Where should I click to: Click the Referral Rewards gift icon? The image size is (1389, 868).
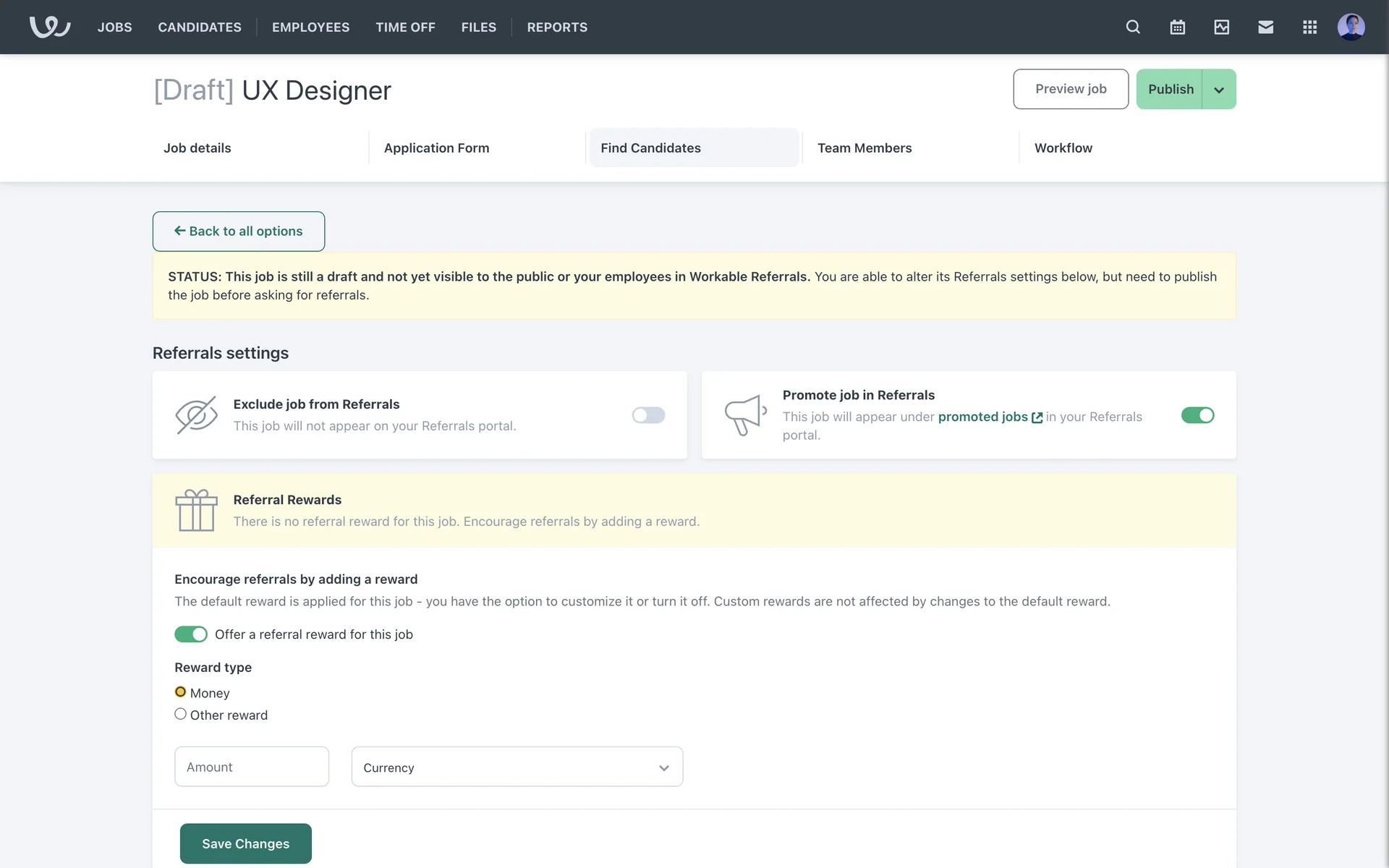point(196,511)
